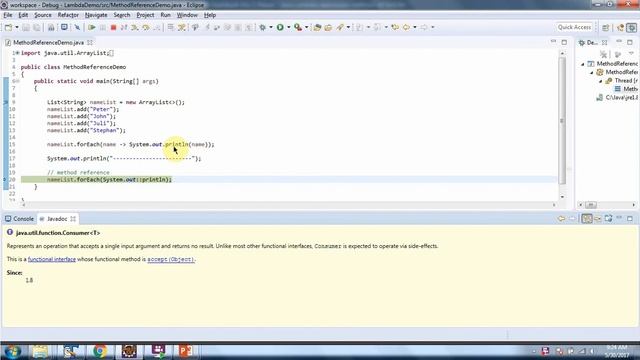The width and height of the screenshot is (640, 360).
Task: Switch to the Console tab
Action: click(19, 219)
